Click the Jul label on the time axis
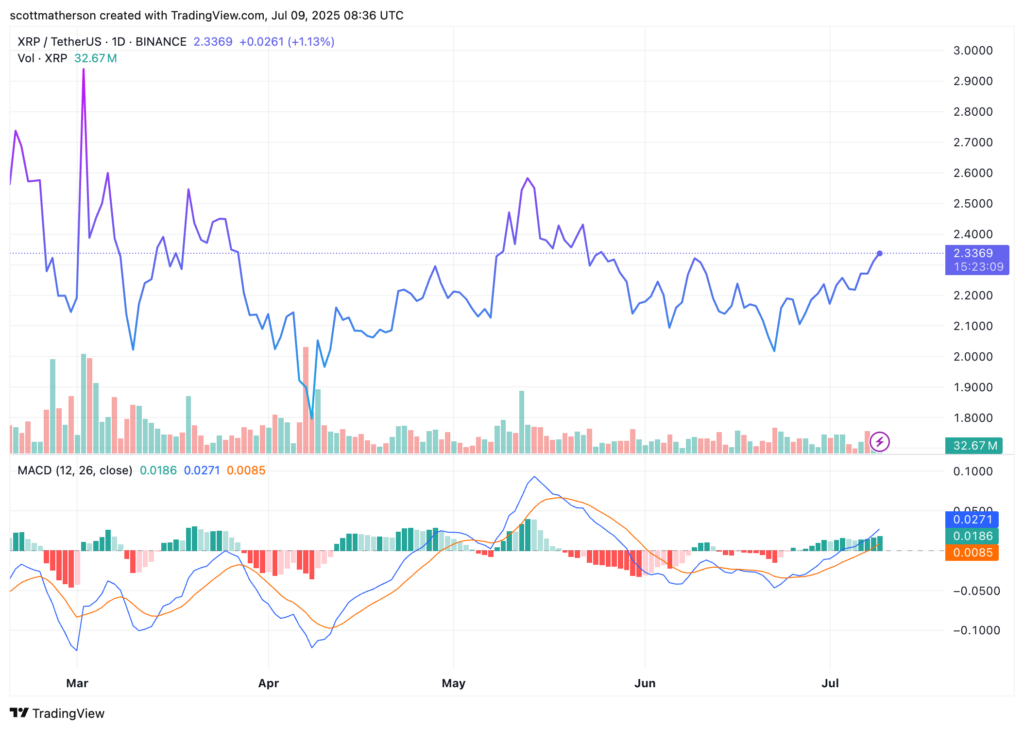Viewport: 1024px width, 730px height. 829,683
